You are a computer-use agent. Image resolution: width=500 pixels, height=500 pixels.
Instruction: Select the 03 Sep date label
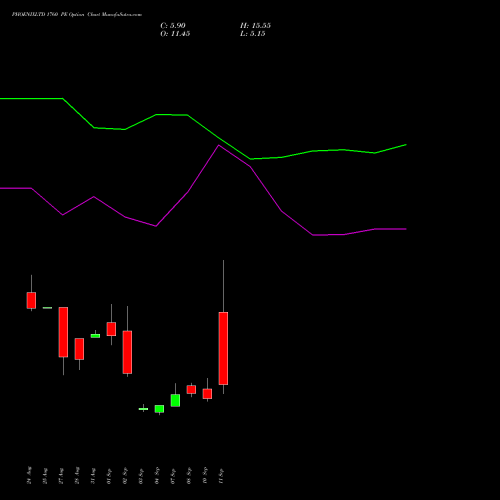[x=141, y=476]
